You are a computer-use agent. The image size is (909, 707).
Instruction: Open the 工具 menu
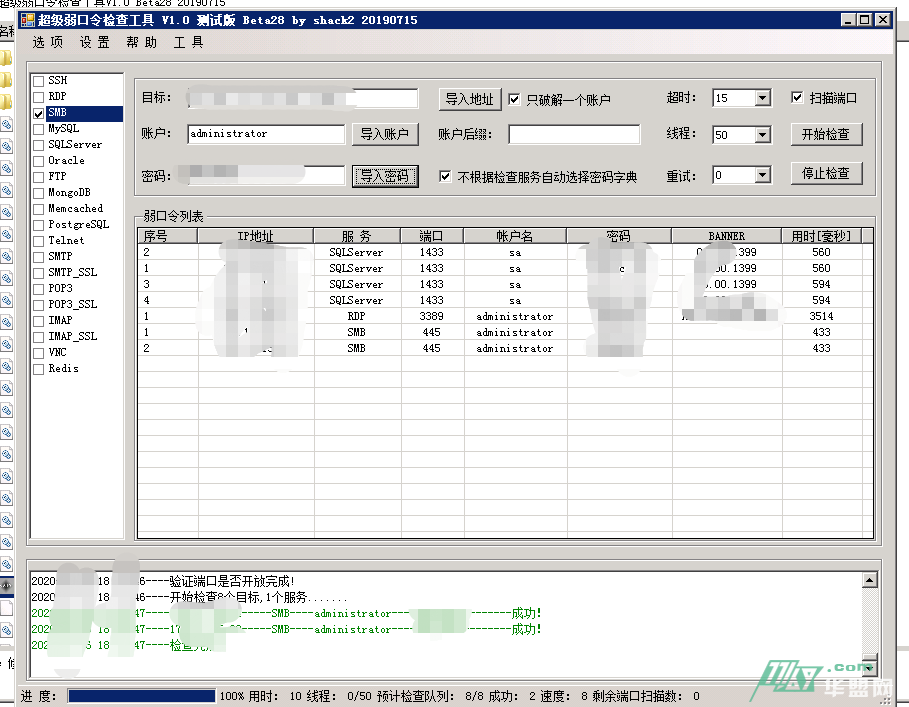coord(188,42)
